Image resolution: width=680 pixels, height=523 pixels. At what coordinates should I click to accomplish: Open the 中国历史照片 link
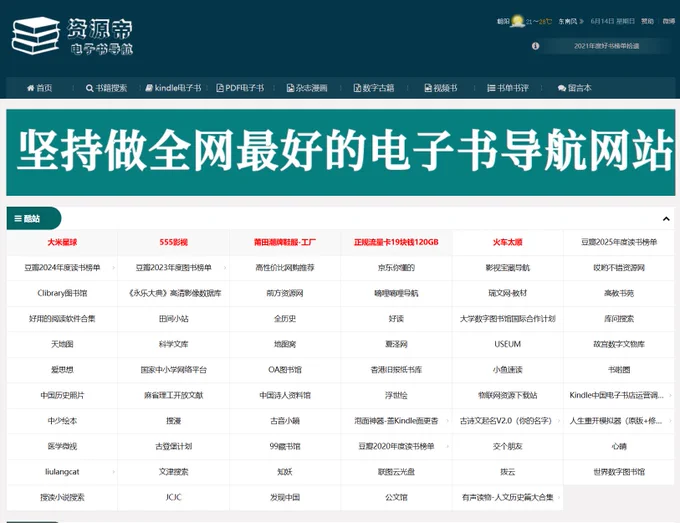tap(62, 396)
